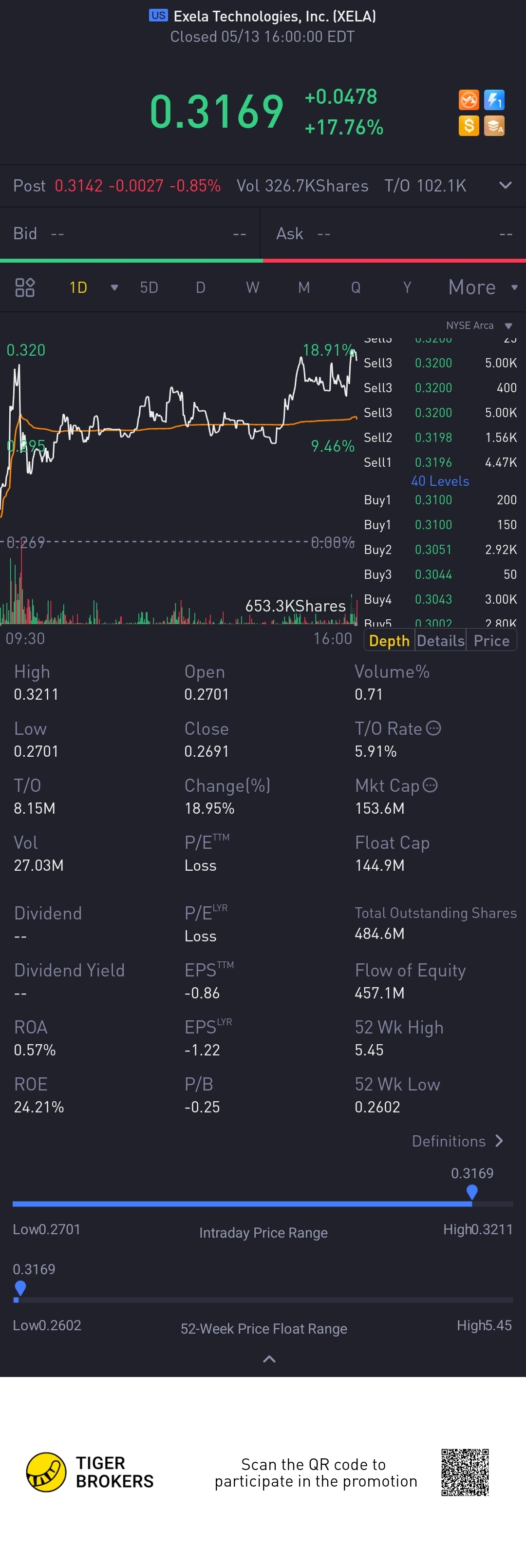Screen dimensions: 526x1568
Task: Open the NYSE Arca exchange dropdown
Action: (x=479, y=325)
